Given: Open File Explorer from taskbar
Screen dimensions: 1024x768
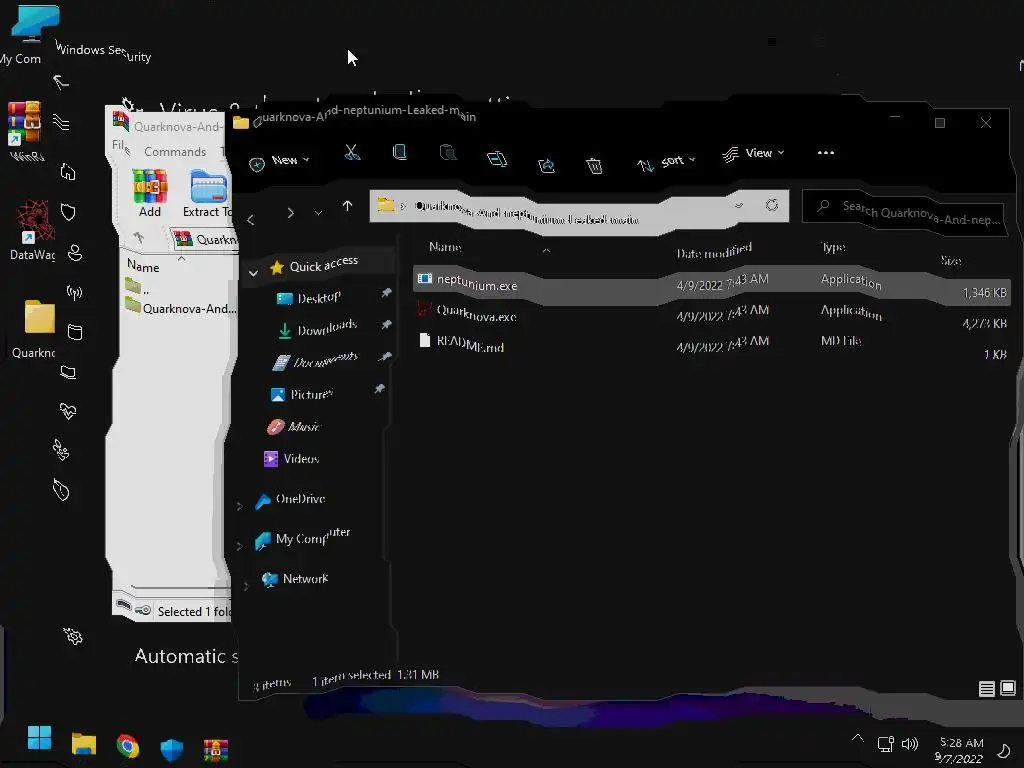Looking at the screenshot, I should tap(84, 744).
